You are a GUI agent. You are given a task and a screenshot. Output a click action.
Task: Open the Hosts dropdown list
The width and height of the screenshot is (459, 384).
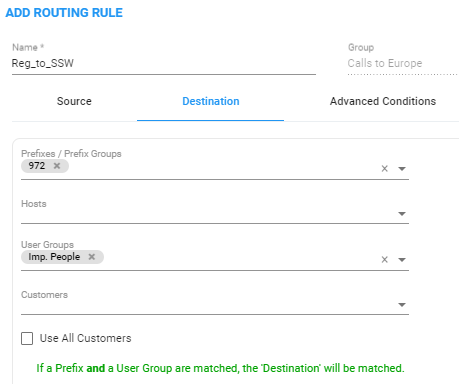click(x=402, y=214)
